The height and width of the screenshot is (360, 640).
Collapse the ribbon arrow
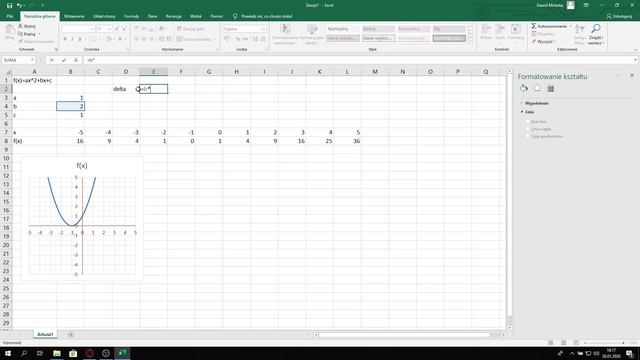[636, 50]
